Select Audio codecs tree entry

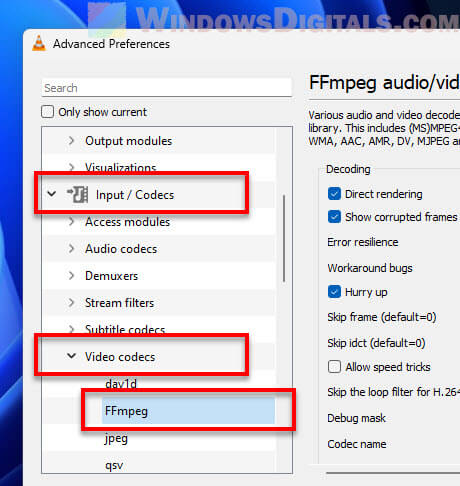(x=121, y=249)
